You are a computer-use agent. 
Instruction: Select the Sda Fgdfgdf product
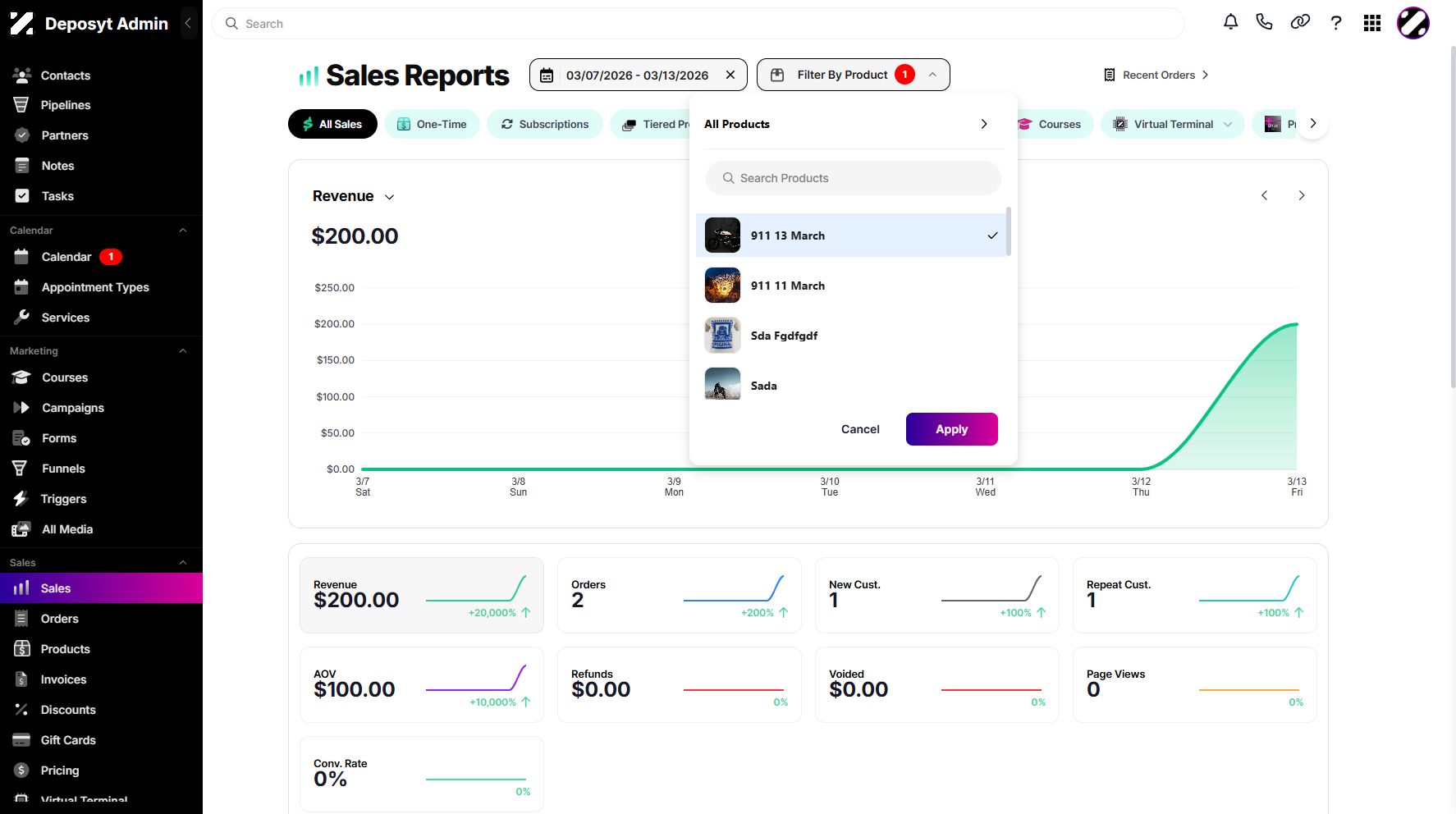click(x=852, y=336)
